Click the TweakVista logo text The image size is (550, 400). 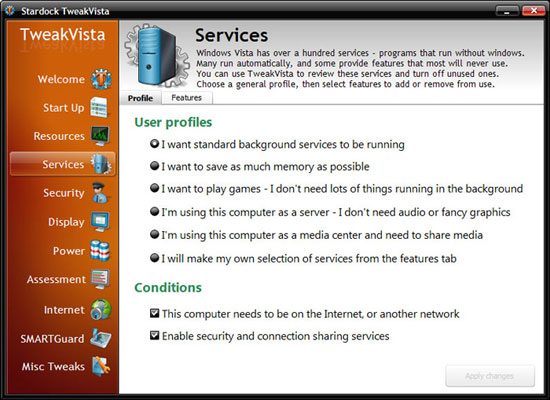pyautogui.click(x=62, y=34)
